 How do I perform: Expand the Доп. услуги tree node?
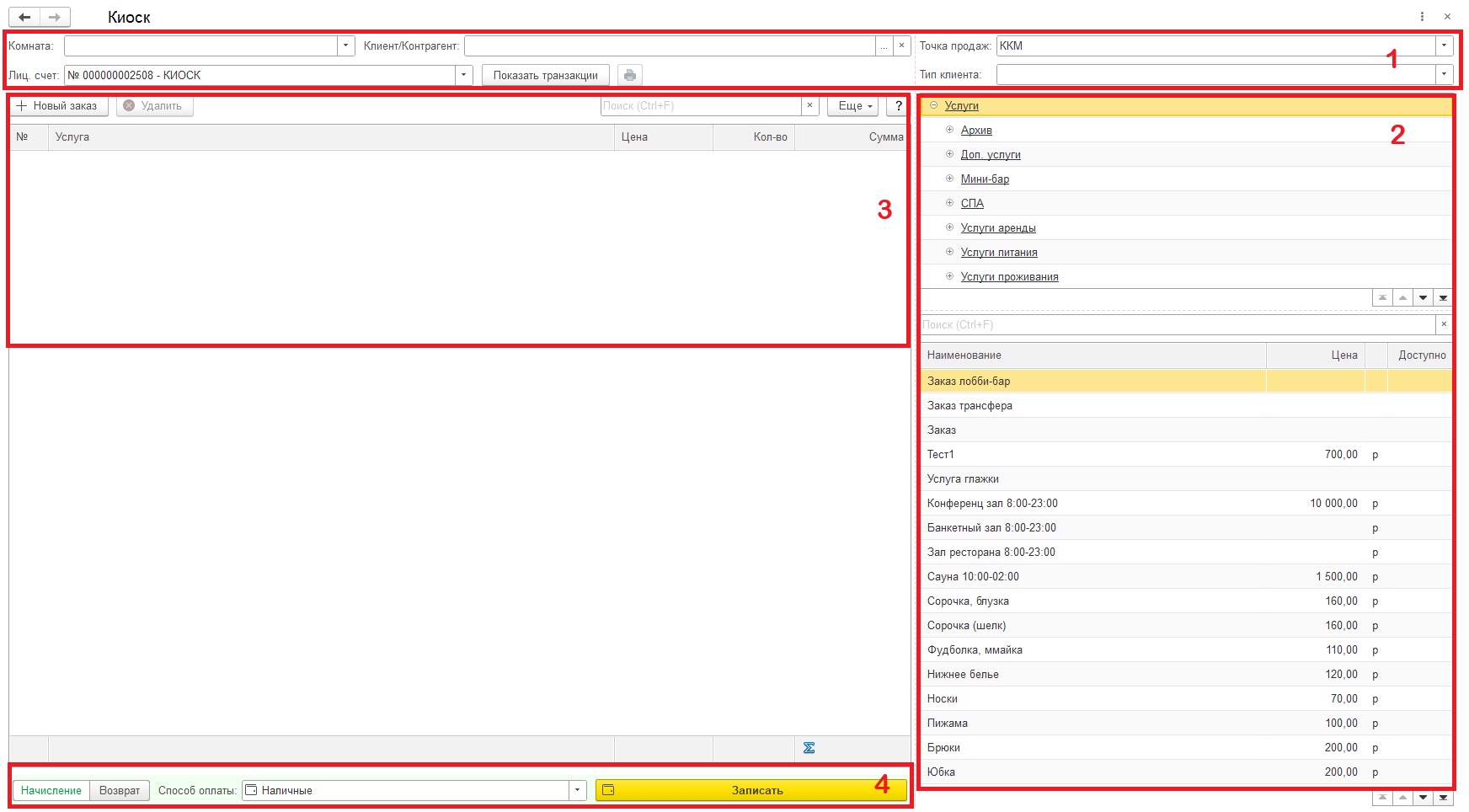[x=949, y=154]
